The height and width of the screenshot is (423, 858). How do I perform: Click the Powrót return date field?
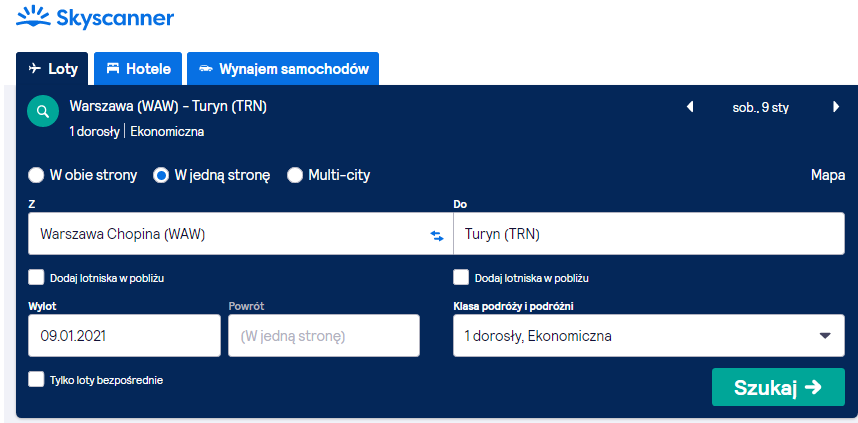coord(324,335)
